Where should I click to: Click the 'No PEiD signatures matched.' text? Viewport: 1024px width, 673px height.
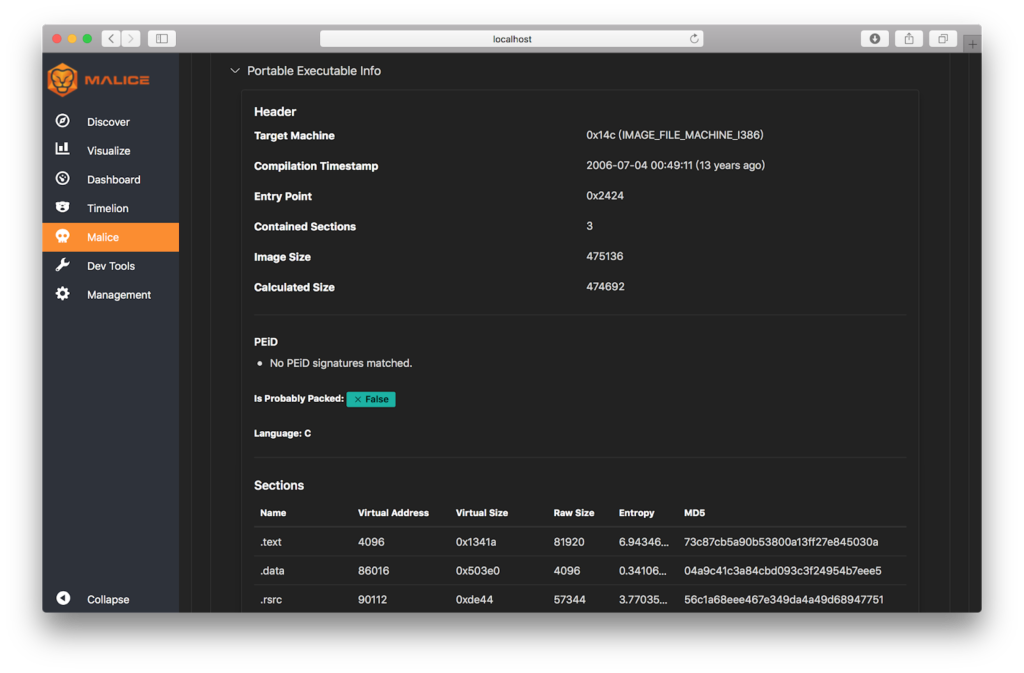click(x=341, y=363)
